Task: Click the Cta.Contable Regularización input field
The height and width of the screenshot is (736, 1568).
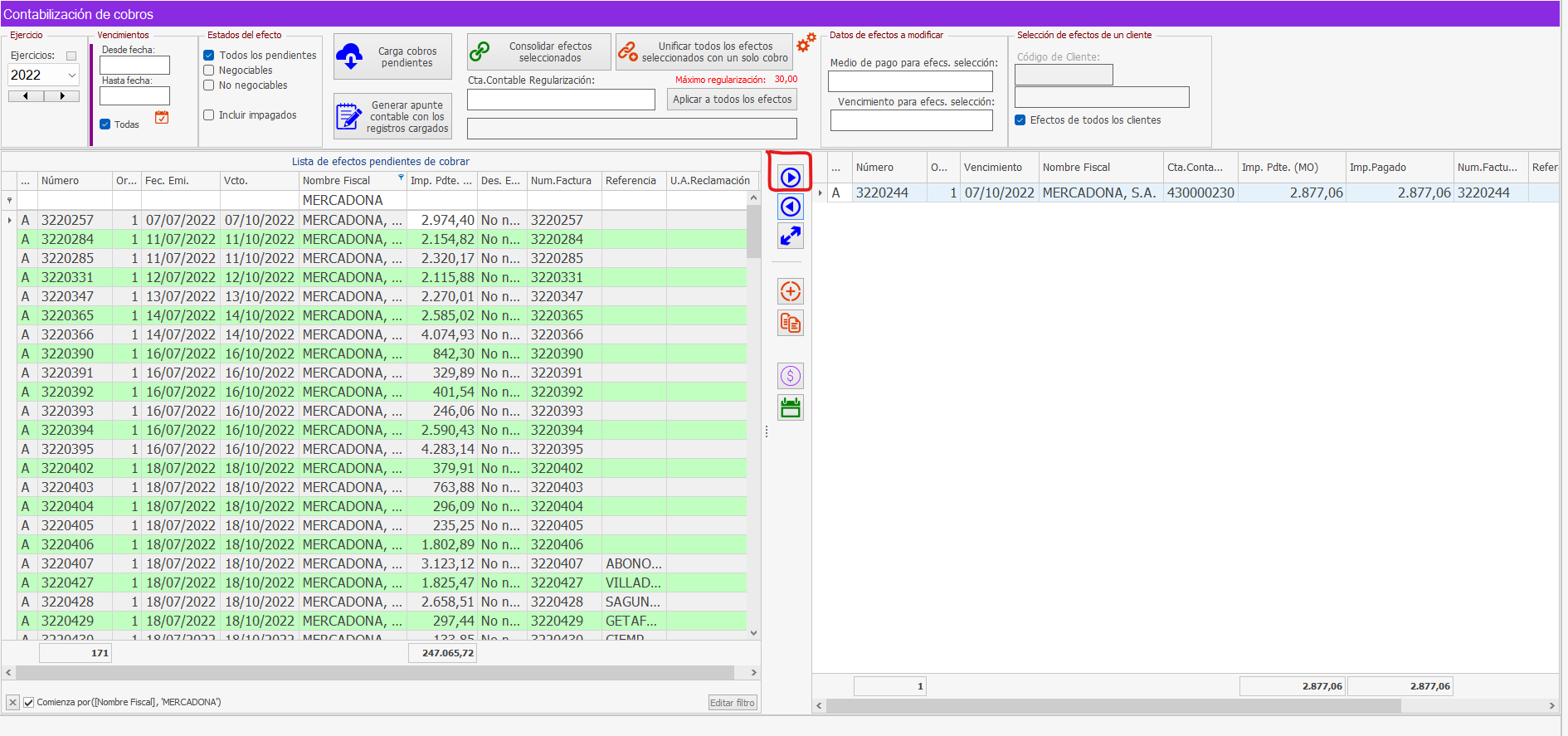Action: click(x=561, y=100)
